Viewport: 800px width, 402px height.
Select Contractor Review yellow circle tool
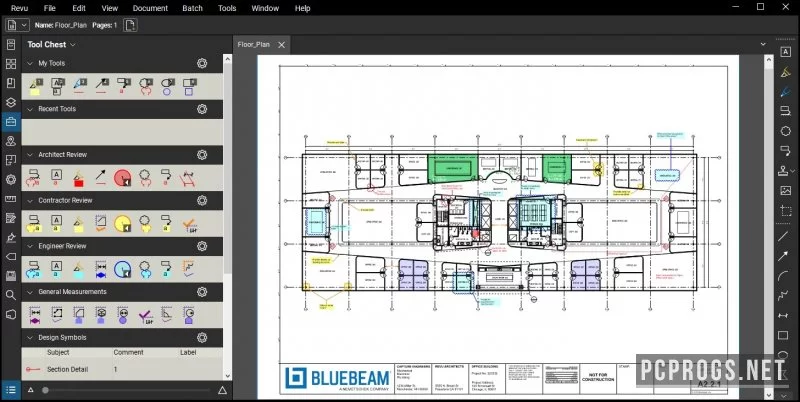click(122, 223)
